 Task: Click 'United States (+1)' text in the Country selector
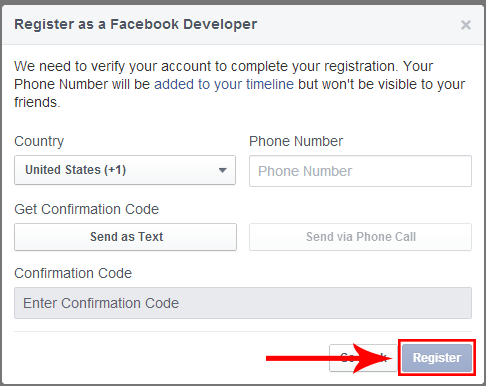coord(76,170)
